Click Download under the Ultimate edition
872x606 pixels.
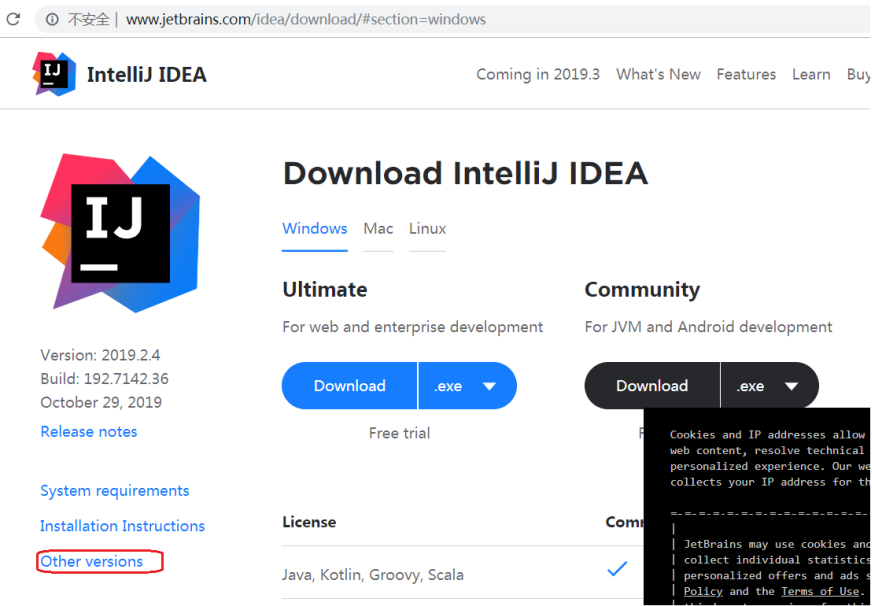click(349, 386)
